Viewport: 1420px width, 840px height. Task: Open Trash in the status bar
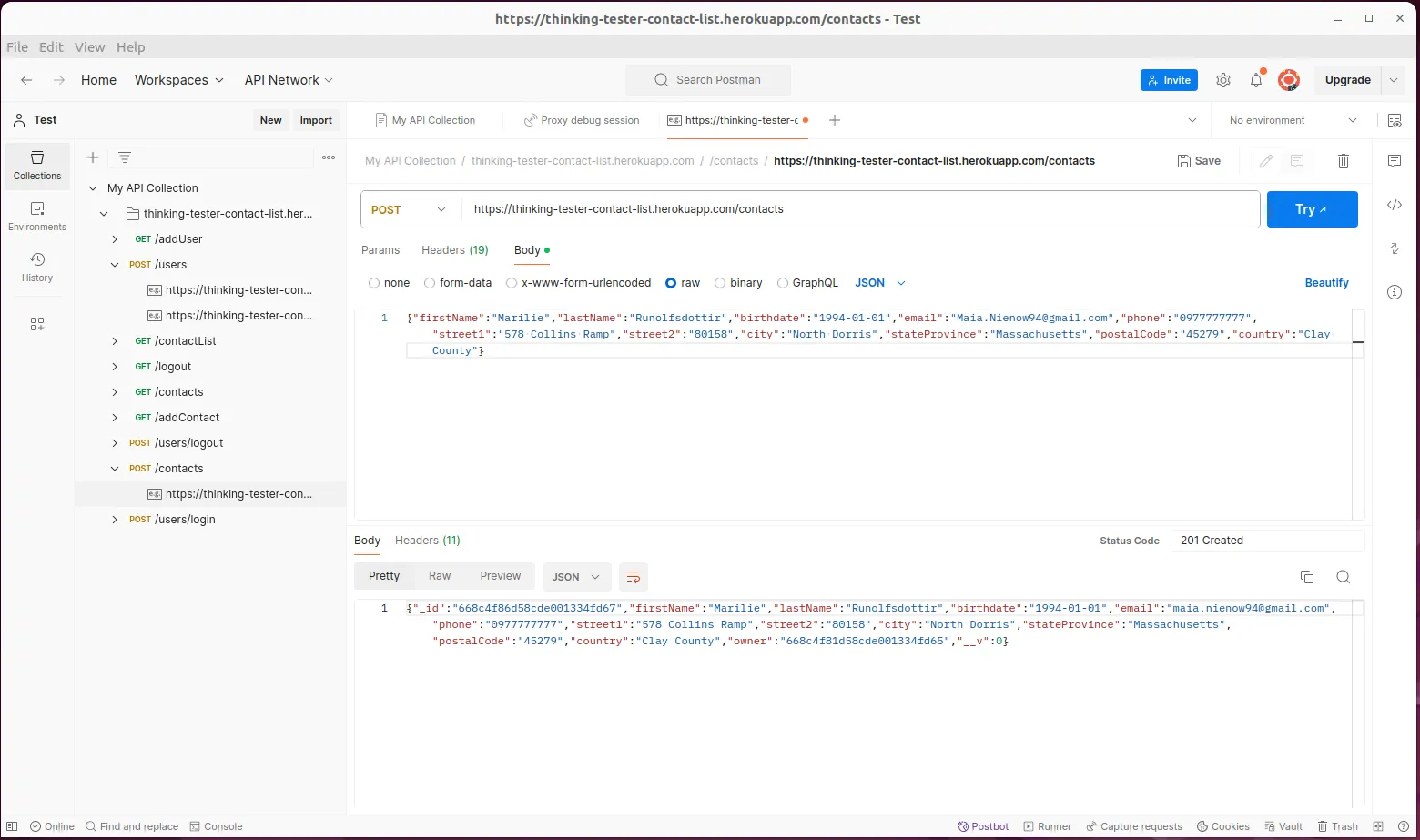point(1337,826)
